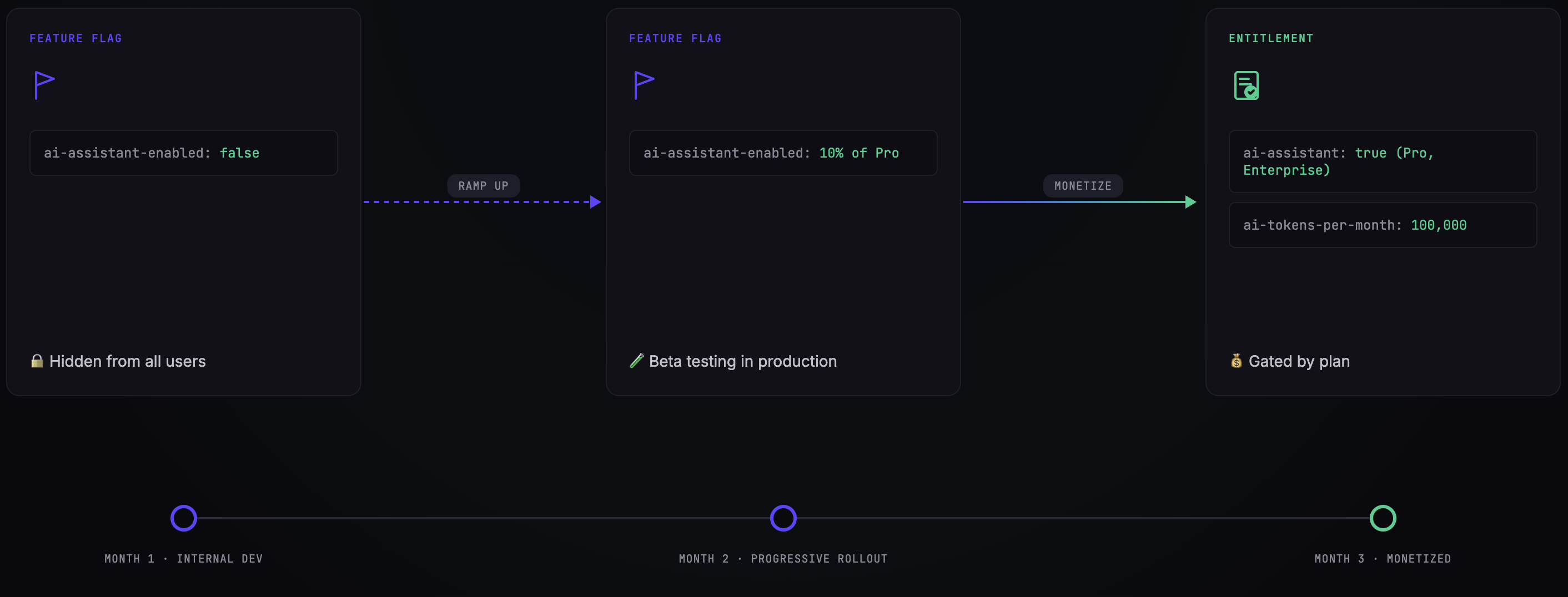Click the Beta testing in production label
1568x597 pixels.
[742, 361]
